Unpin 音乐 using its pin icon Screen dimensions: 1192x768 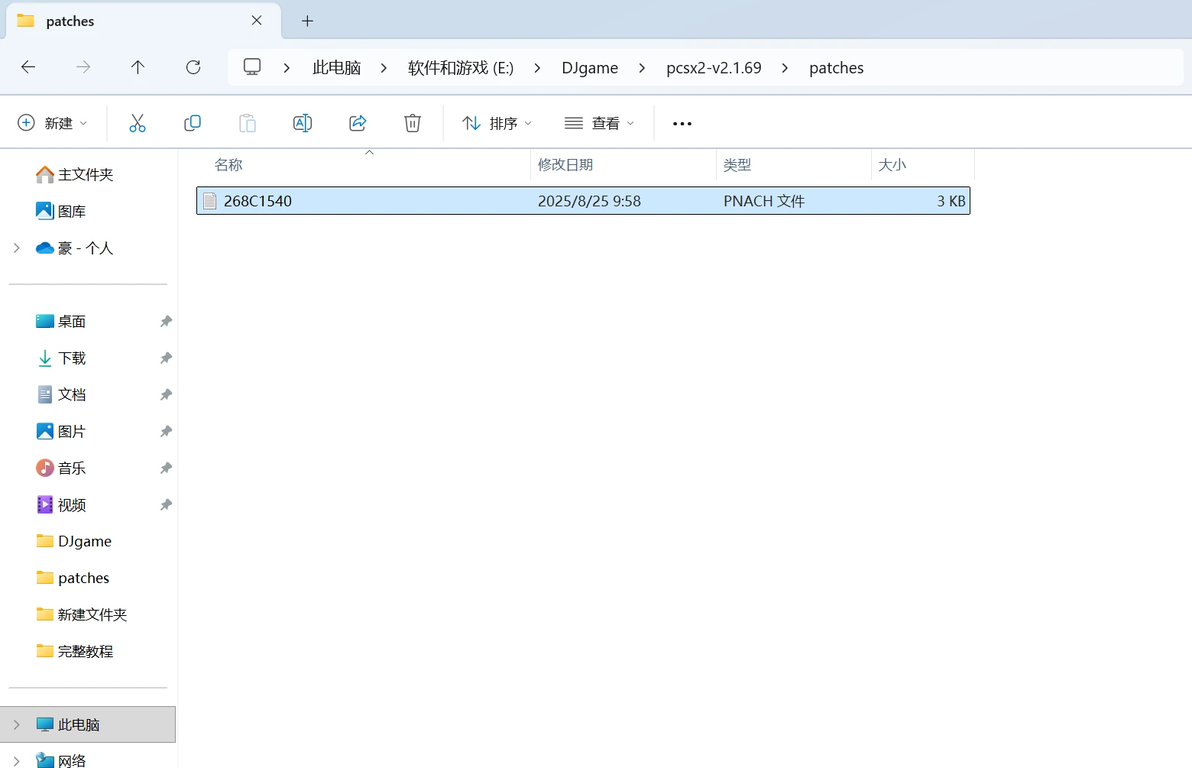coord(166,468)
